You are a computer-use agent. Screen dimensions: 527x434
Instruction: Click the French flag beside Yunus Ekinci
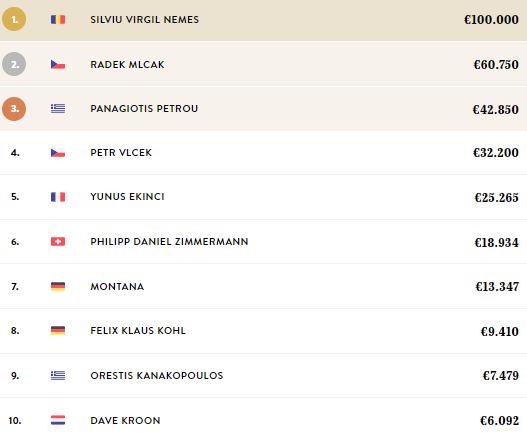[x=58, y=197]
